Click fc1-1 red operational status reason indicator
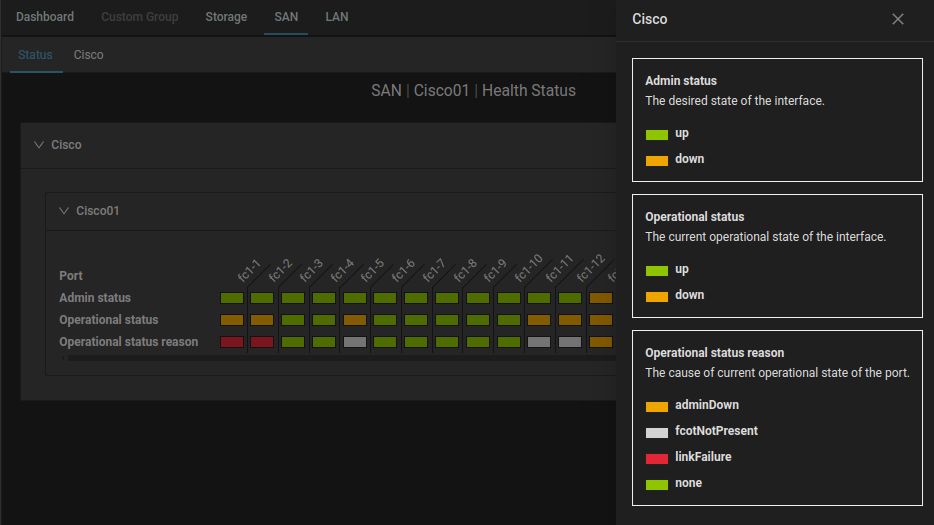The image size is (934, 525). (x=232, y=342)
